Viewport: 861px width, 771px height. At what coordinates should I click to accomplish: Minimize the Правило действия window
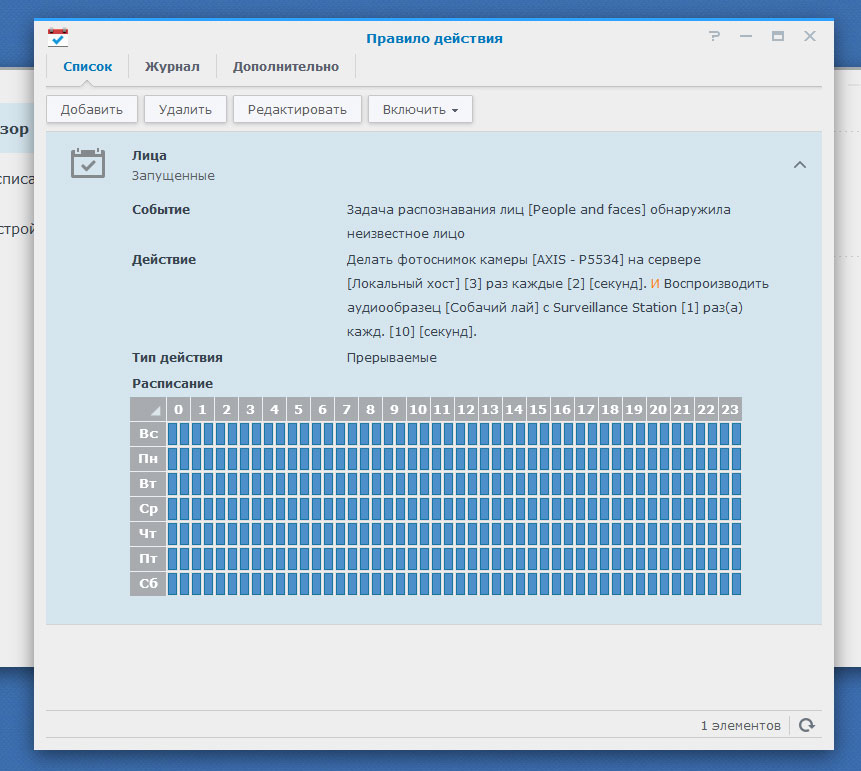pyautogui.click(x=746, y=36)
